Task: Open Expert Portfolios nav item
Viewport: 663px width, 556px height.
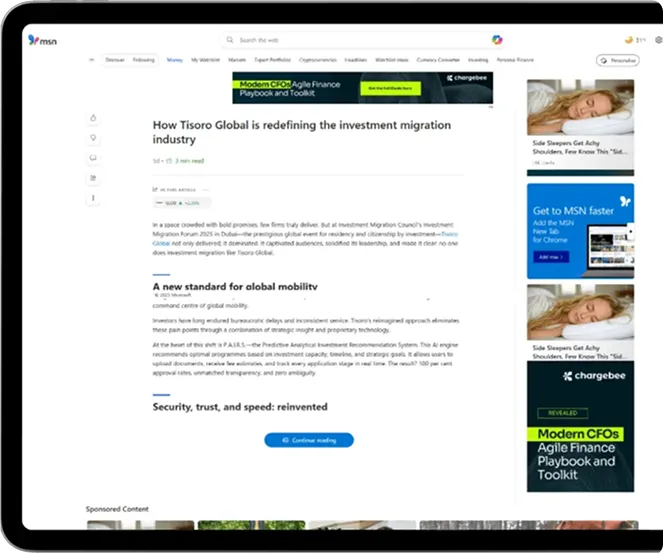Action: (x=272, y=60)
